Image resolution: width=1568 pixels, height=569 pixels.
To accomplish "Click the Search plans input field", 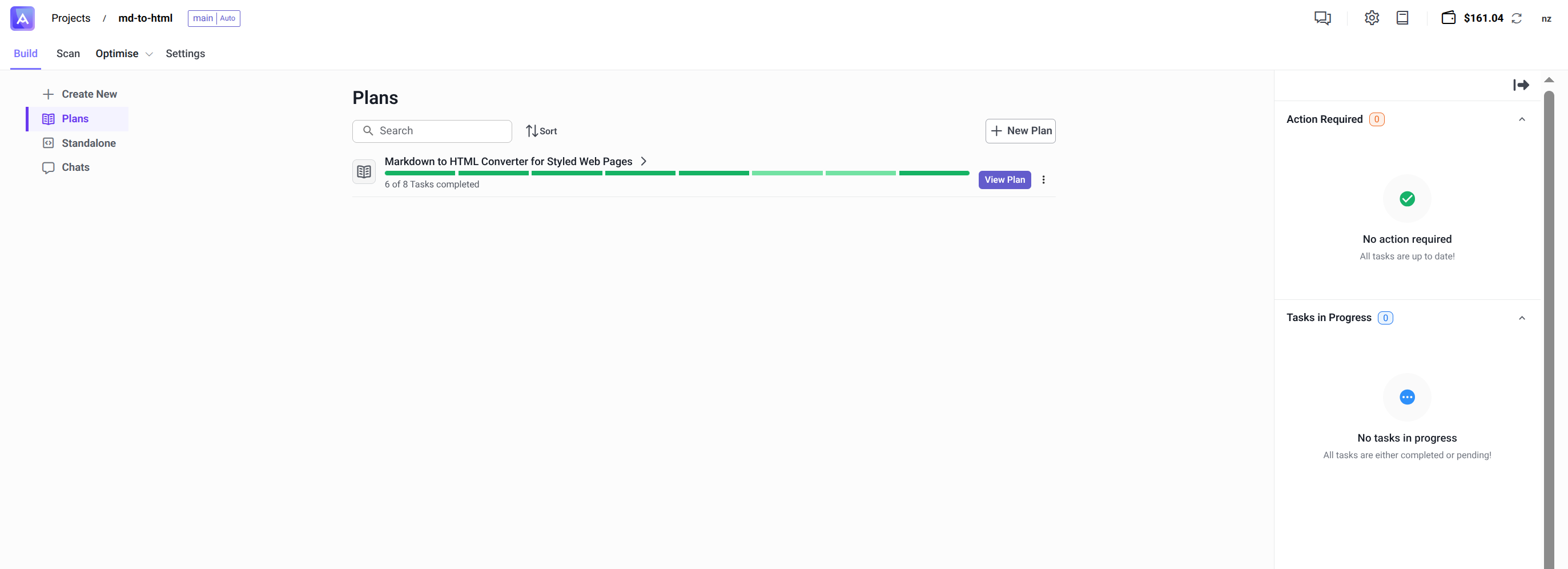I will coord(439,131).
